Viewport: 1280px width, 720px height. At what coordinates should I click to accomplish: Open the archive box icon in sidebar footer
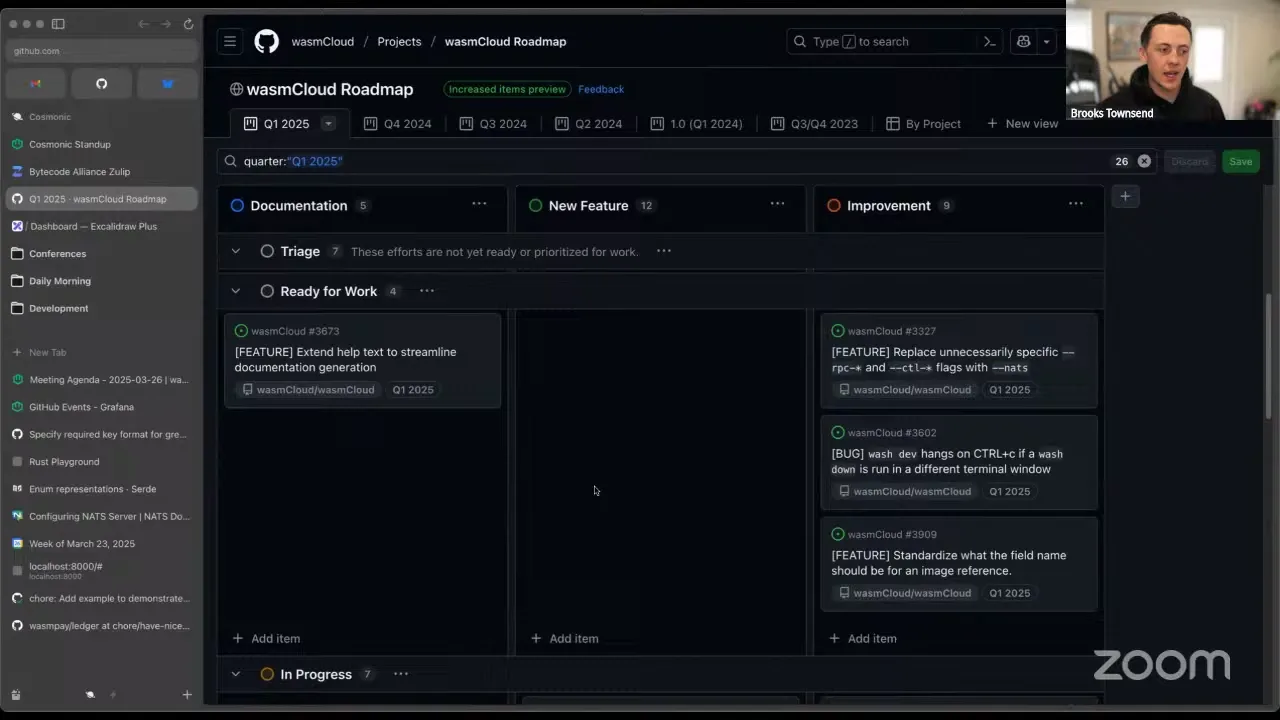point(16,695)
